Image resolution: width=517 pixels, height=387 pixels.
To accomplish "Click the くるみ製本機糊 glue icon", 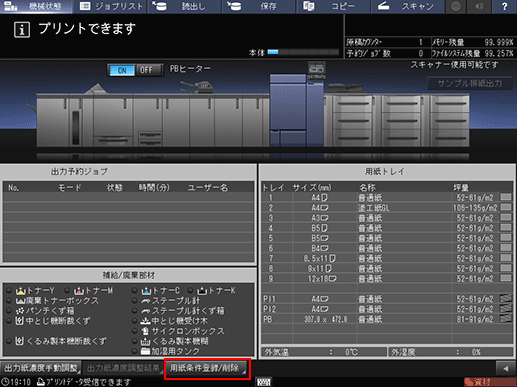I will click(146, 341).
